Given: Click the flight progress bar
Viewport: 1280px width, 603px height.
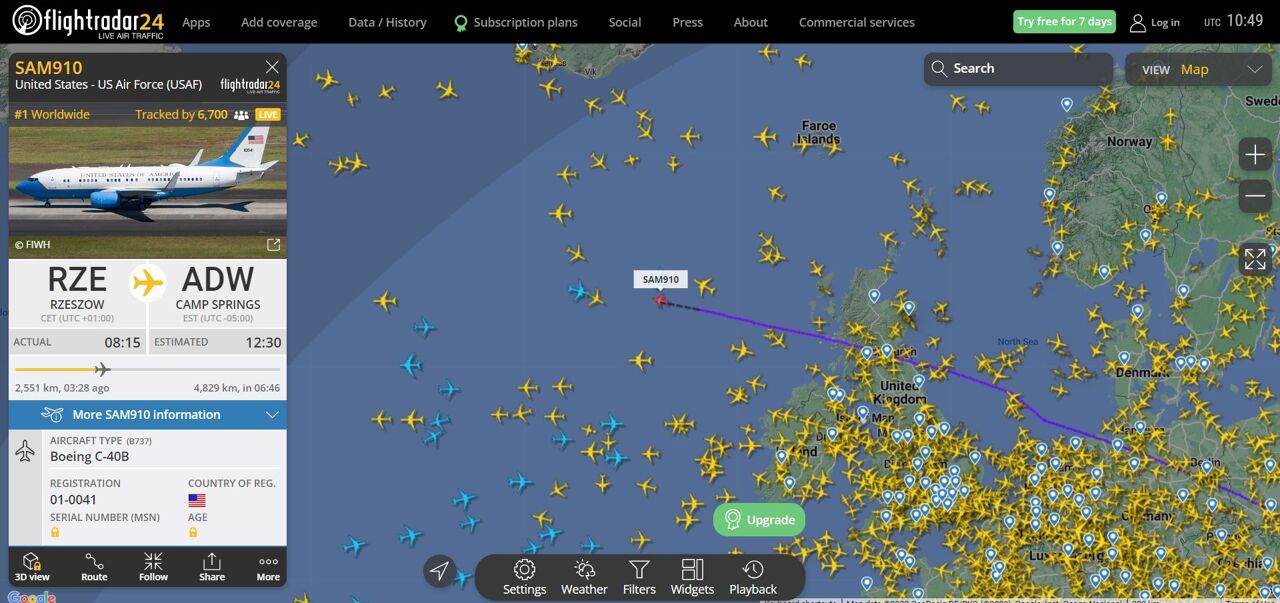Looking at the screenshot, I should click(147, 370).
